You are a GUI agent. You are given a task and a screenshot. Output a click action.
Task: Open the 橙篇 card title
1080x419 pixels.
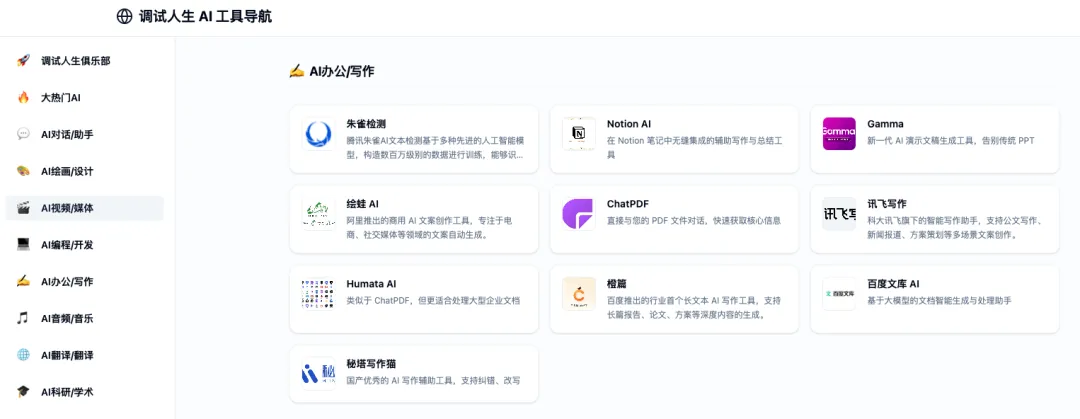pyautogui.click(x=616, y=284)
